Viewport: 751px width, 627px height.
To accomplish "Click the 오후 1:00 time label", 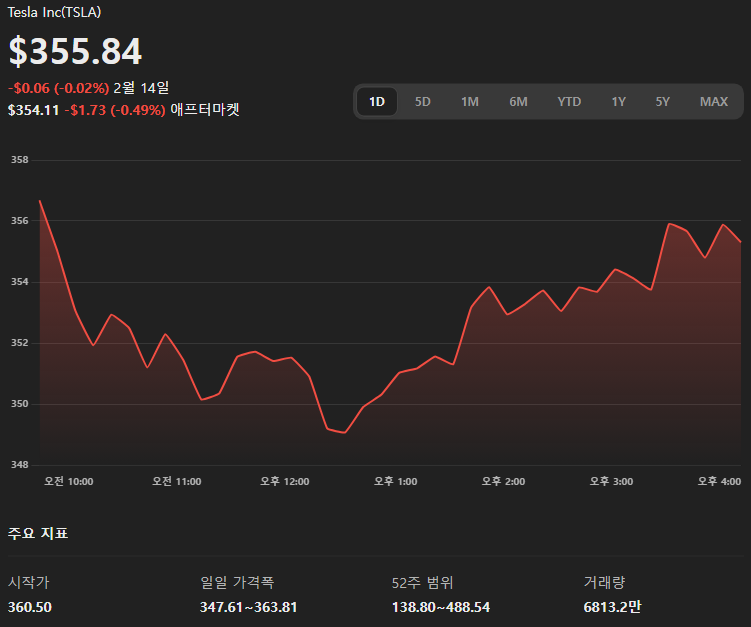I will click(396, 481).
